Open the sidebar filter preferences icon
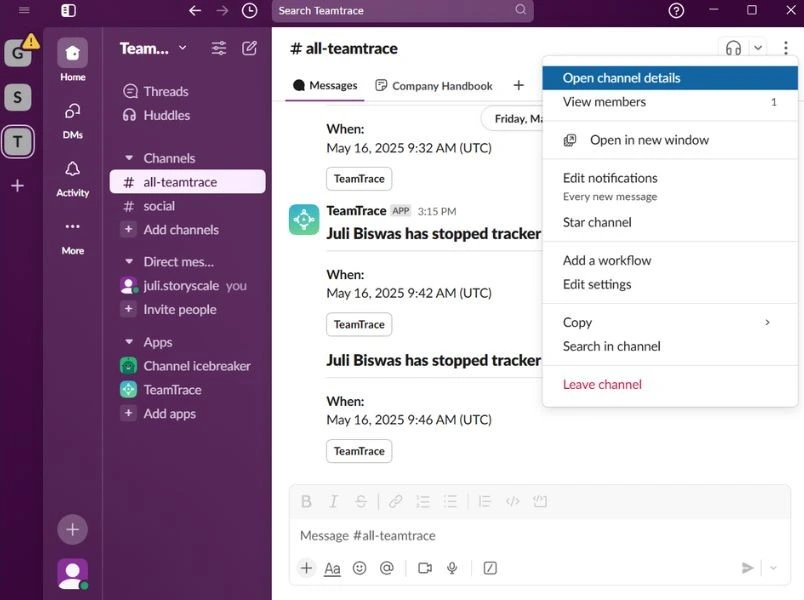 tap(219, 48)
